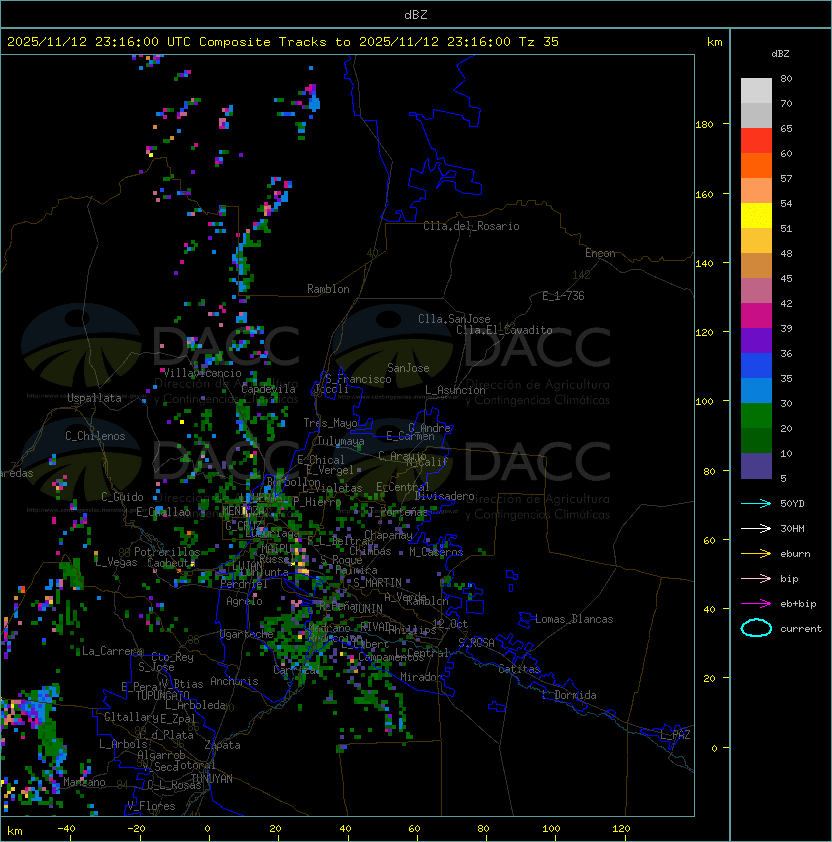This screenshot has height=842, width=832.
Task: Click the 'TUNUYAN' label on map
Action: coord(212,779)
